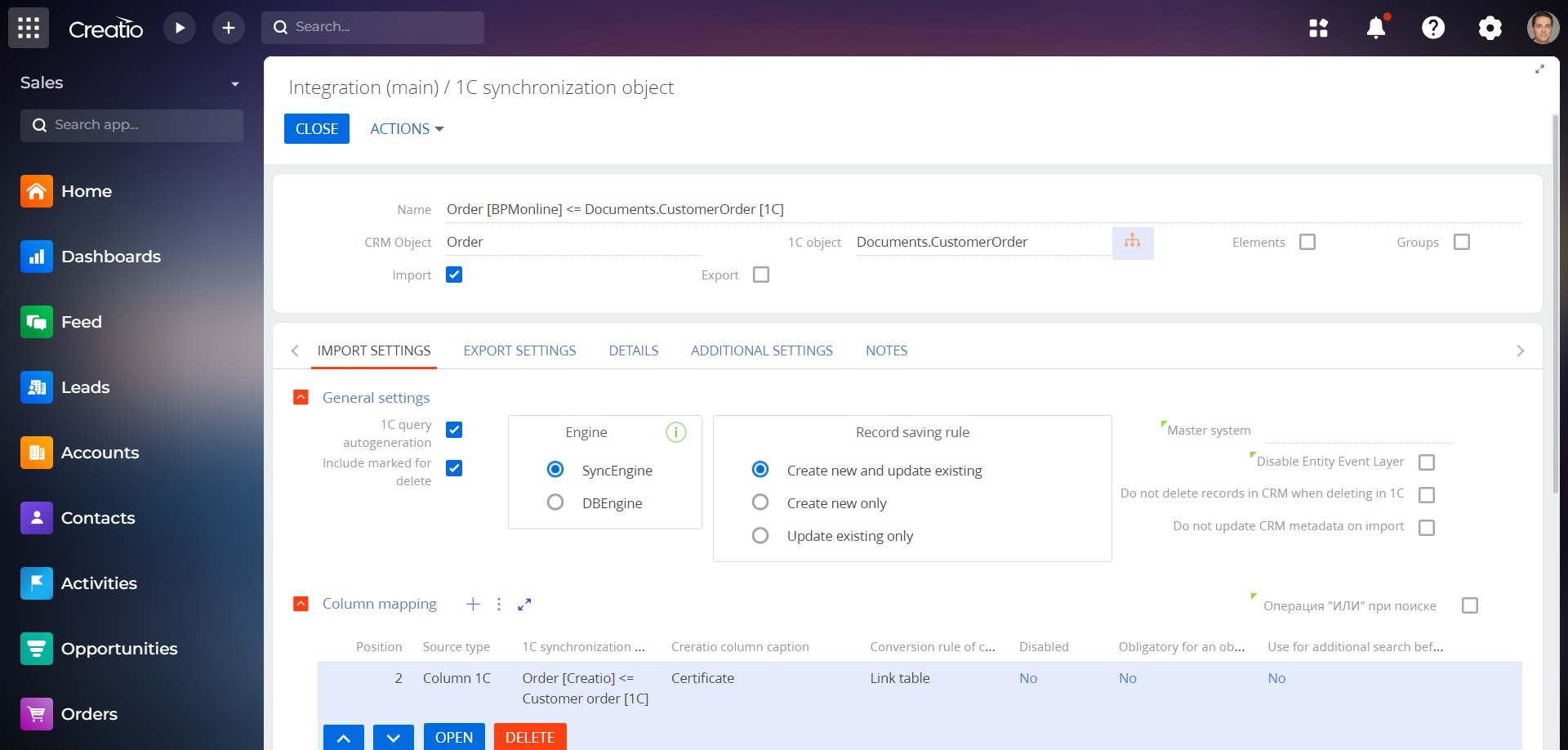
Task: Click the global Search input field
Action: pyautogui.click(x=384, y=27)
